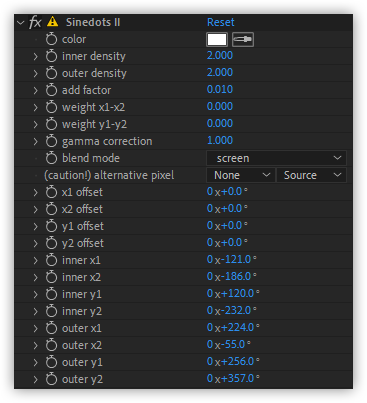
Task: Toggle stopwatch for inner x2
Action: 51,277
